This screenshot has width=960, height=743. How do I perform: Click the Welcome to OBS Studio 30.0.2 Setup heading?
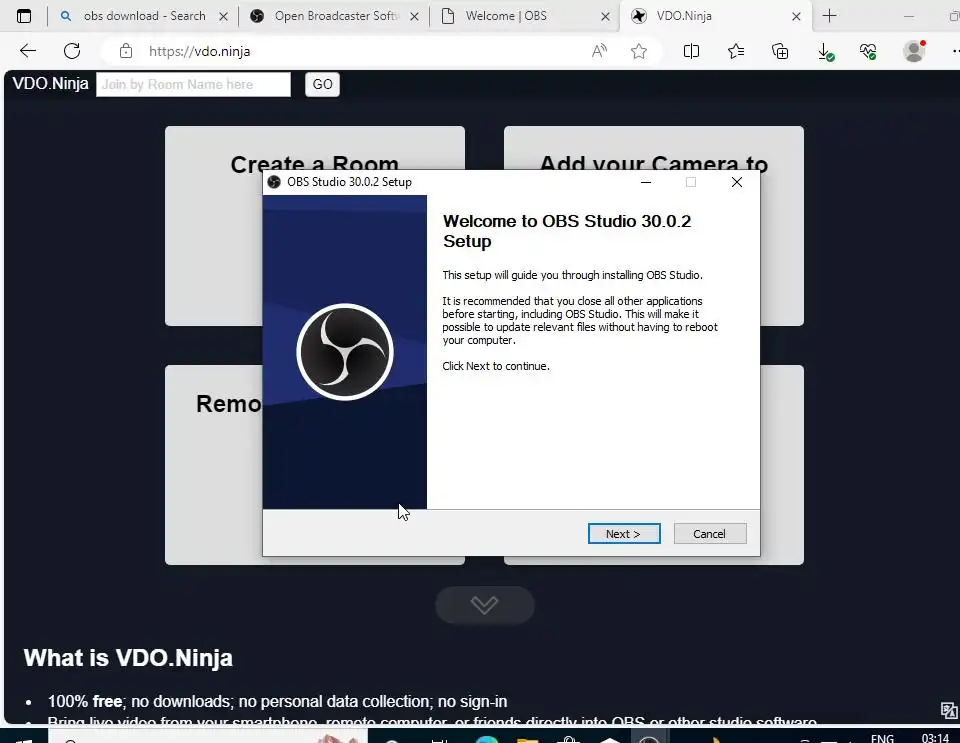(x=567, y=231)
